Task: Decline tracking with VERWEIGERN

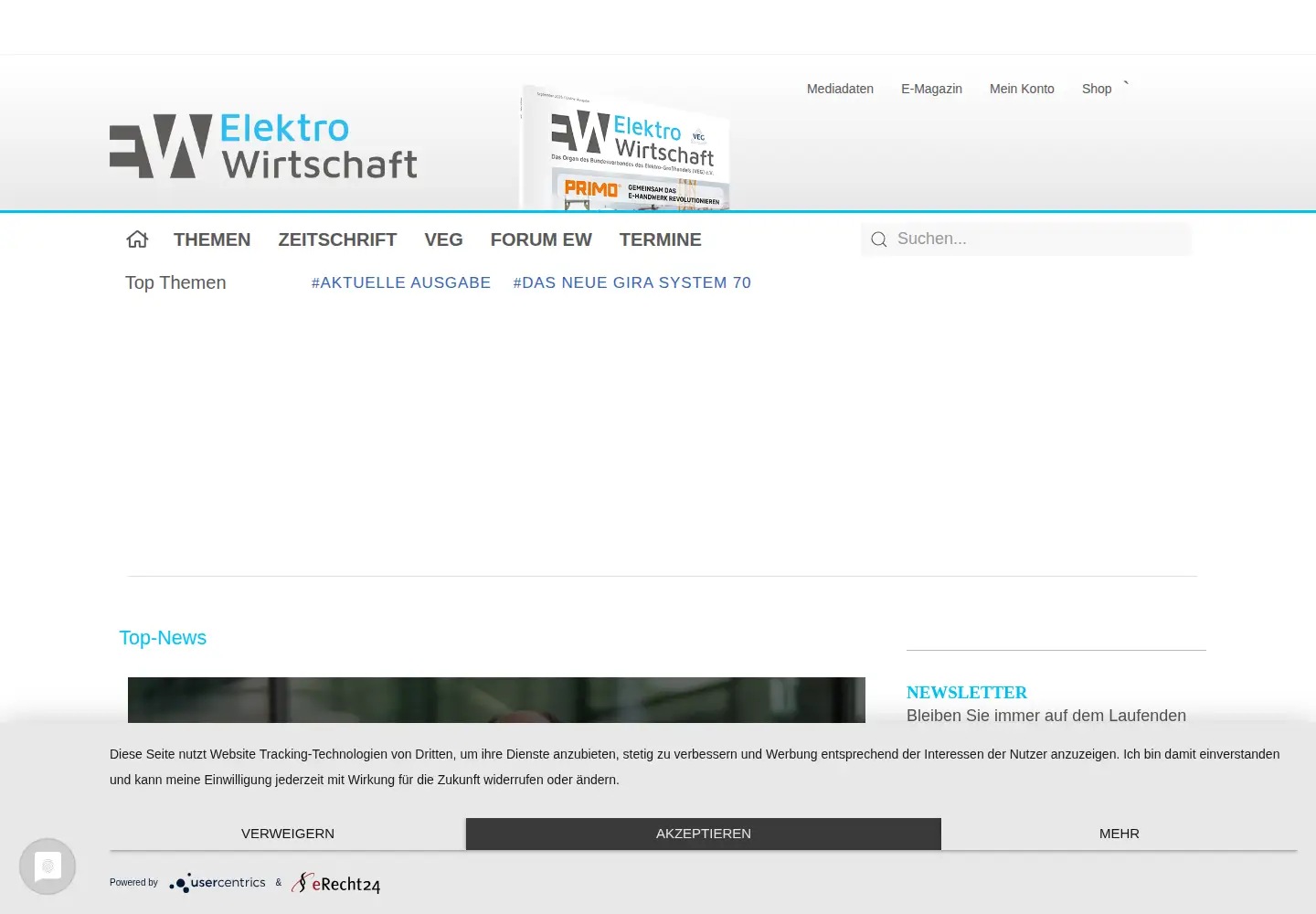Action: pyautogui.click(x=288, y=834)
